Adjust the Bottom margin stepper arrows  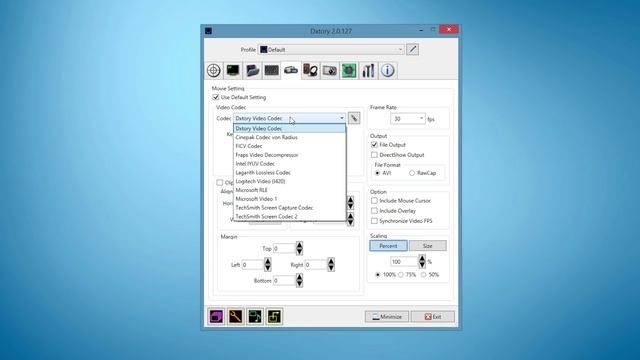[x=300, y=280]
